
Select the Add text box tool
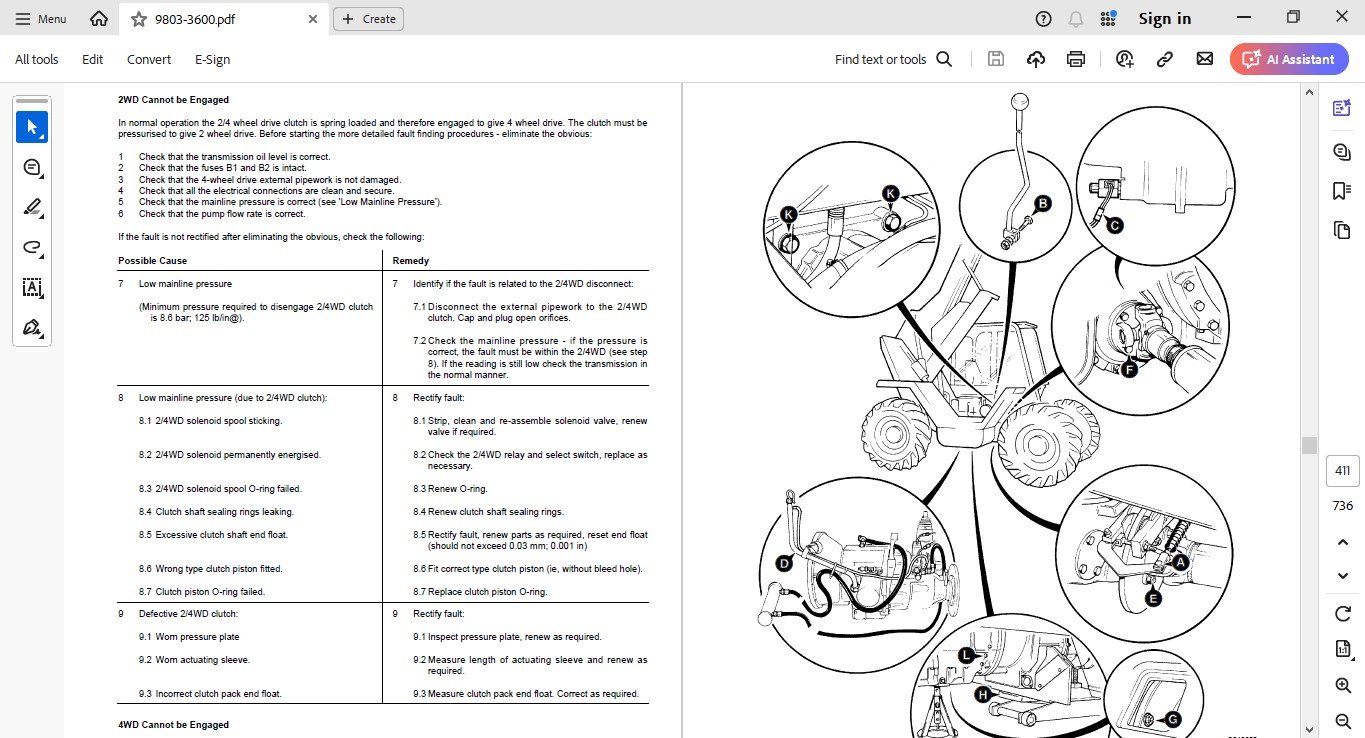[x=32, y=287]
